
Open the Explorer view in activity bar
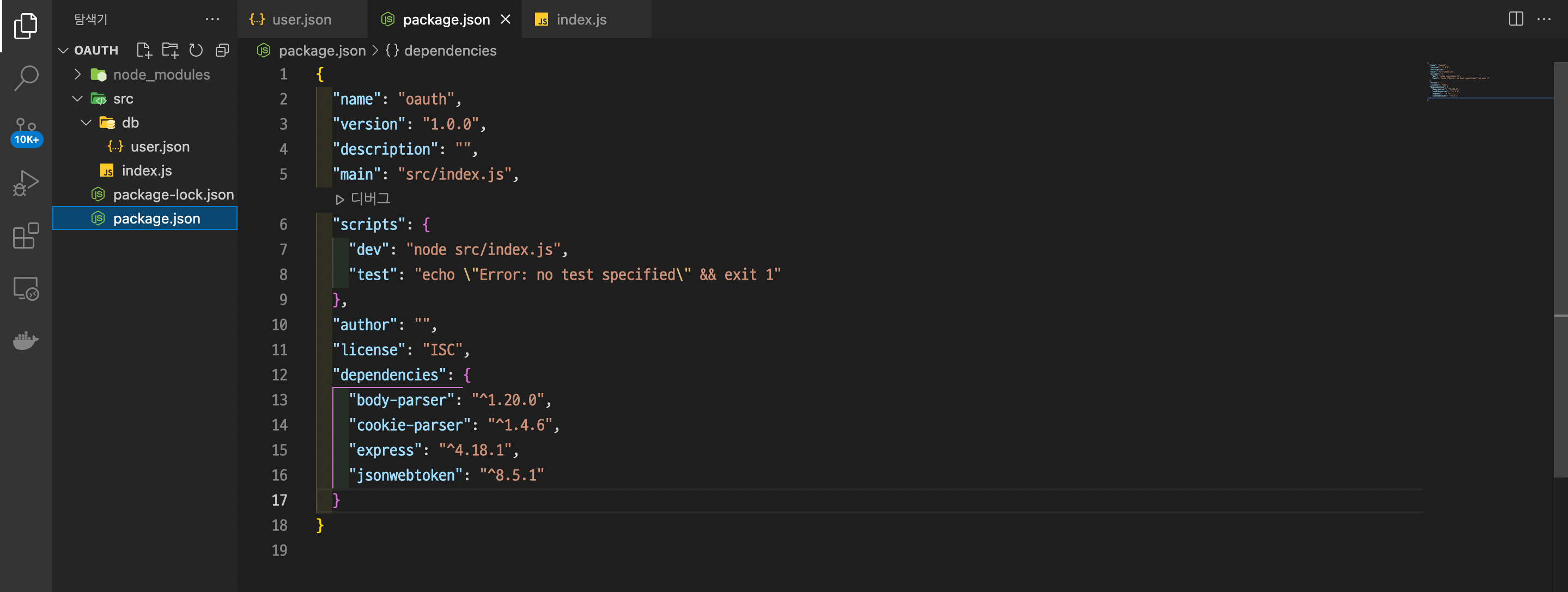pos(26,26)
